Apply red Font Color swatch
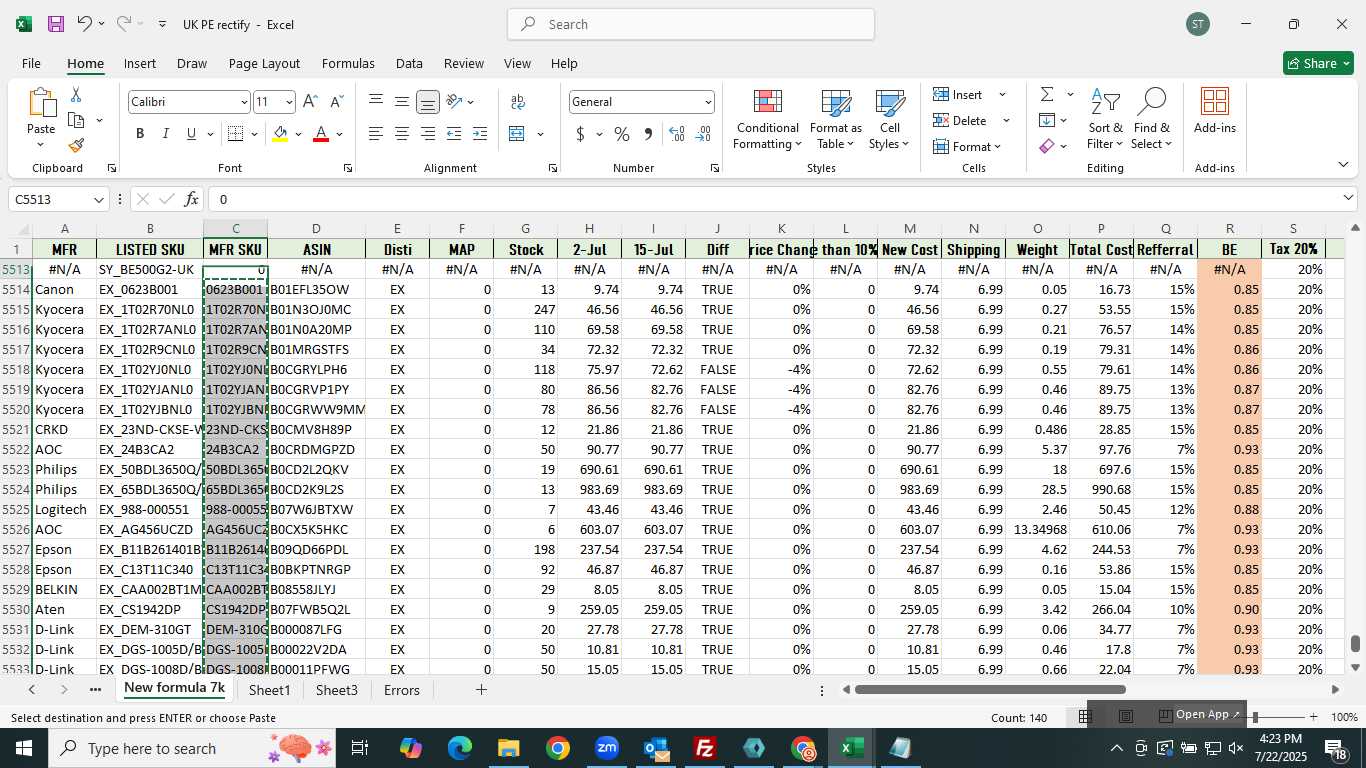Screen dimensions: 1366x768 (321, 134)
